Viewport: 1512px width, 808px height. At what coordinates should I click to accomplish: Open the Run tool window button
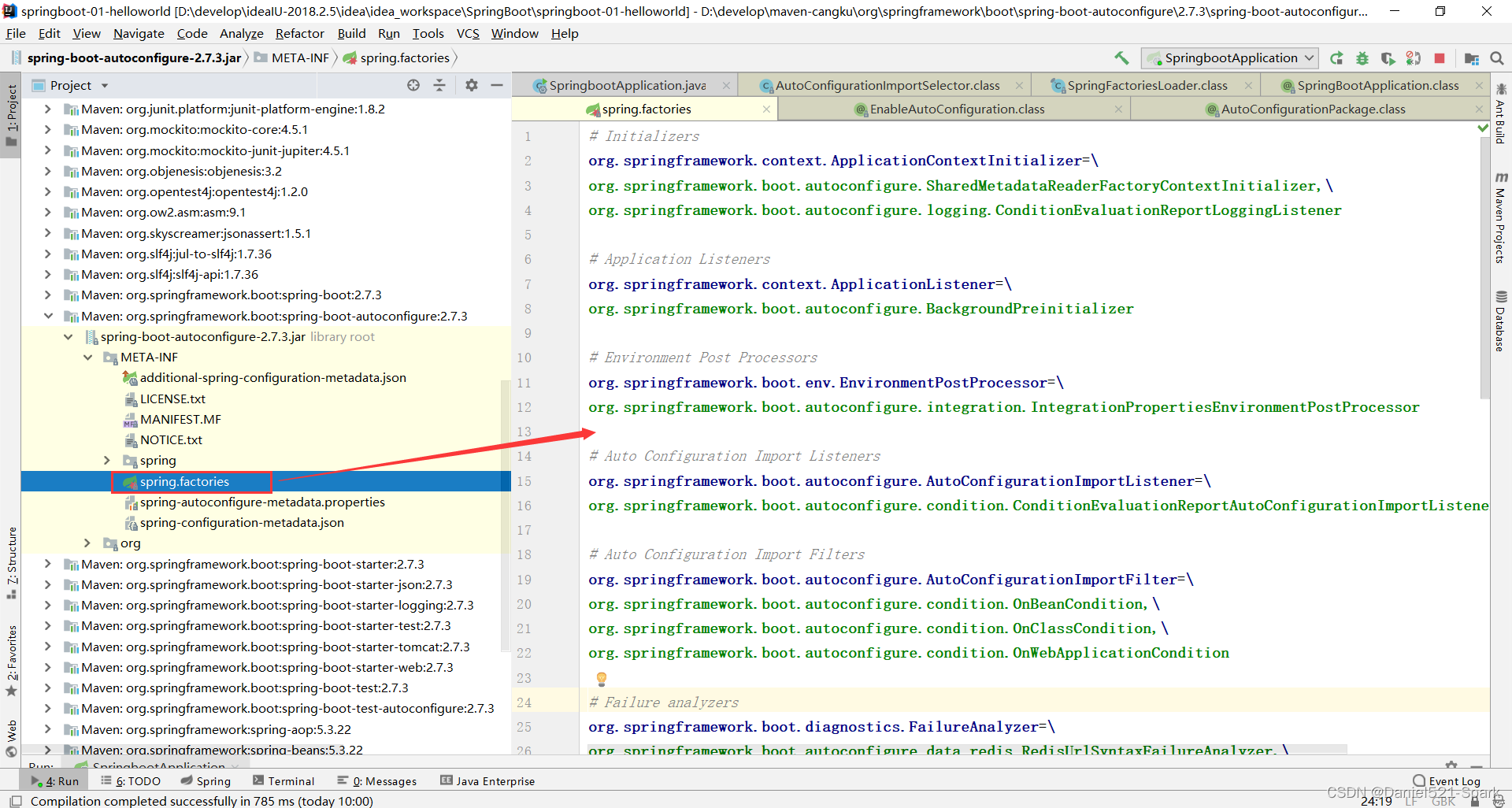point(55,781)
